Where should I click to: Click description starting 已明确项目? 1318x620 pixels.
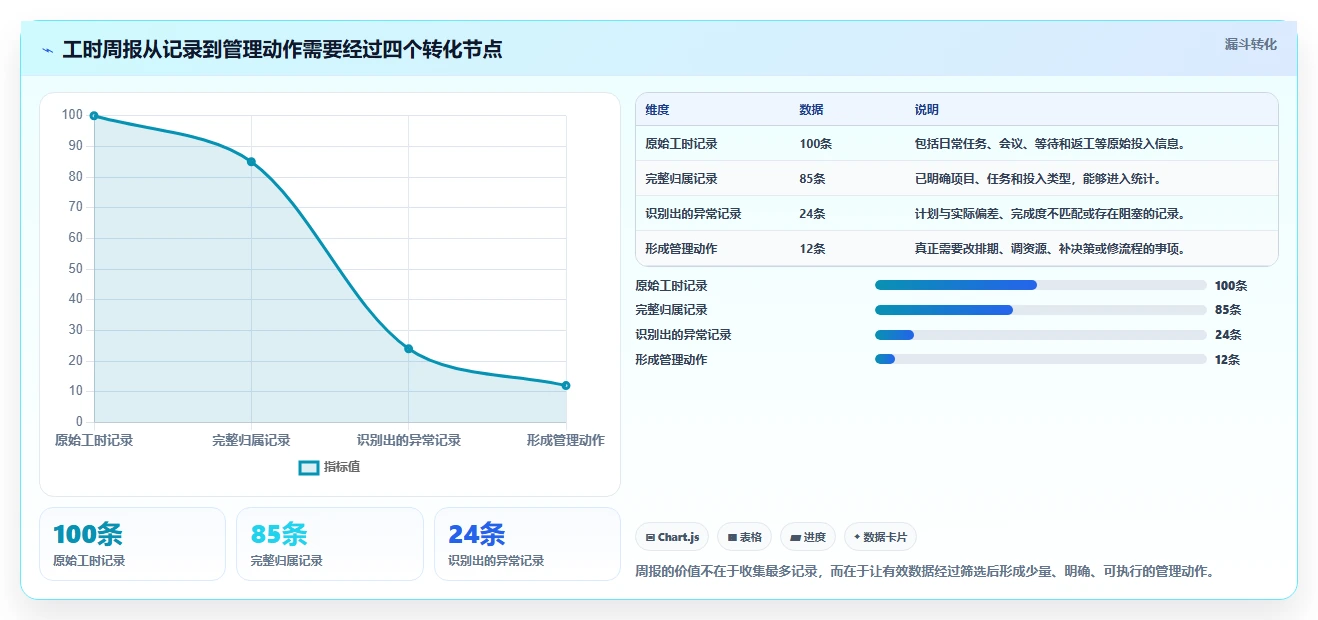[1038, 179]
